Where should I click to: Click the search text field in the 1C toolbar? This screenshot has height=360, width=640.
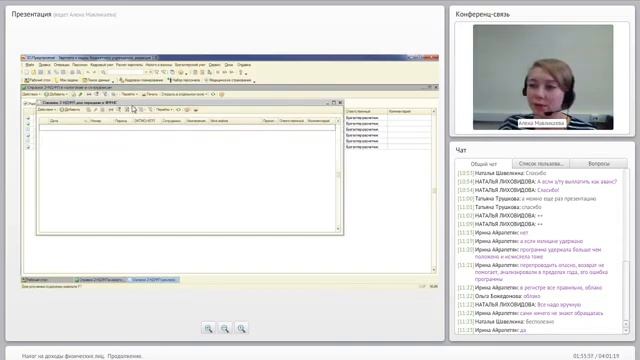[126, 72]
